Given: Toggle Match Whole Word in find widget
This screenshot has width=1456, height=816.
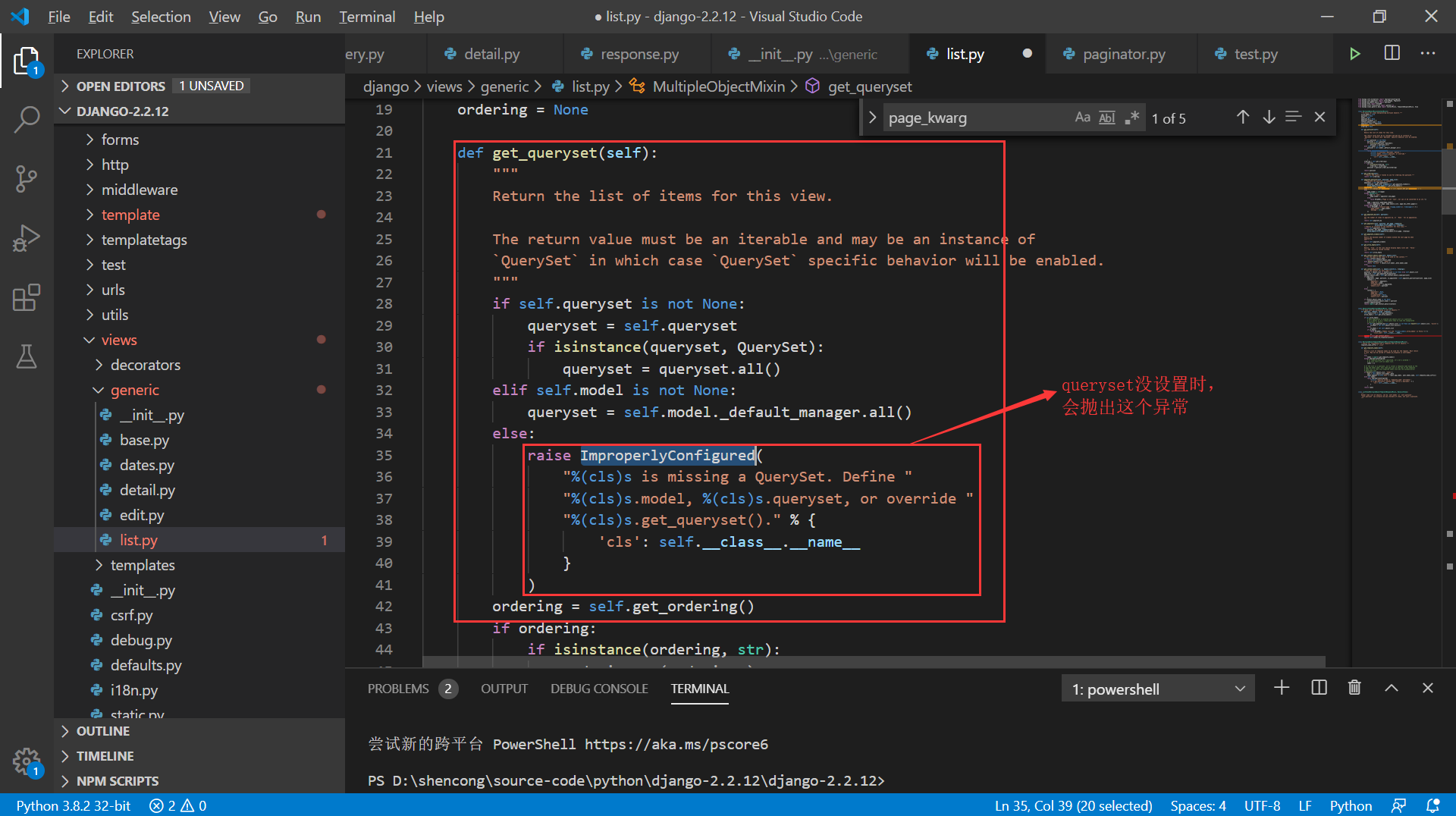Looking at the screenshot, I should (1107, 118).
